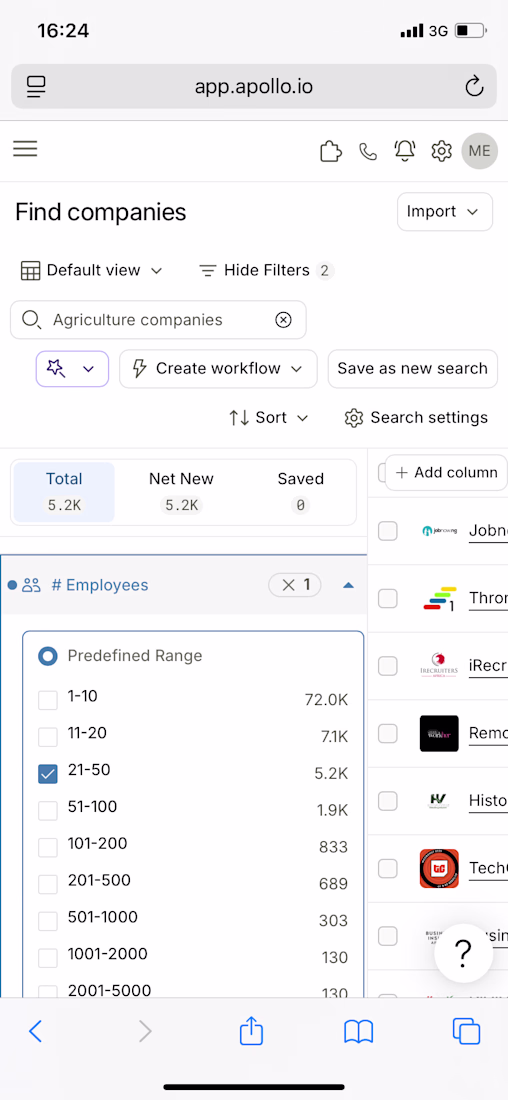Expand the Default view selector
This screenshot has width=508, height=1100.
91,270
